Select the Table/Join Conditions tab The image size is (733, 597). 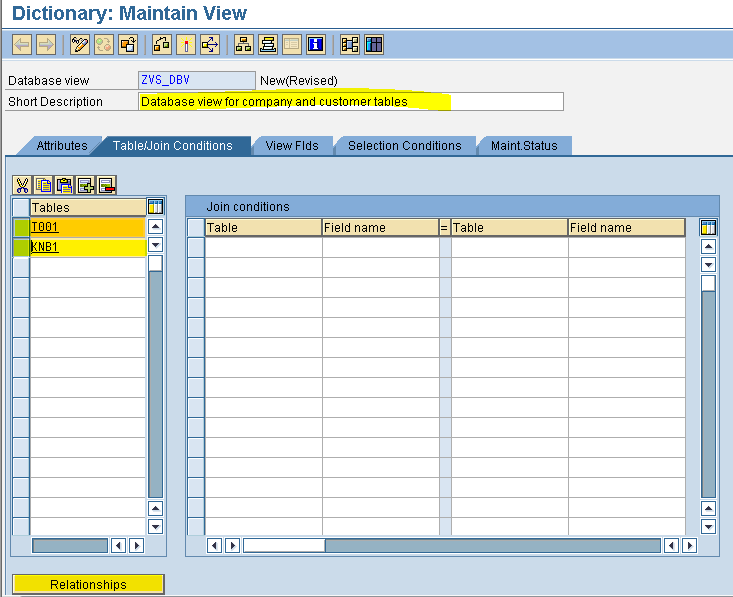click(x=172, y=146)
